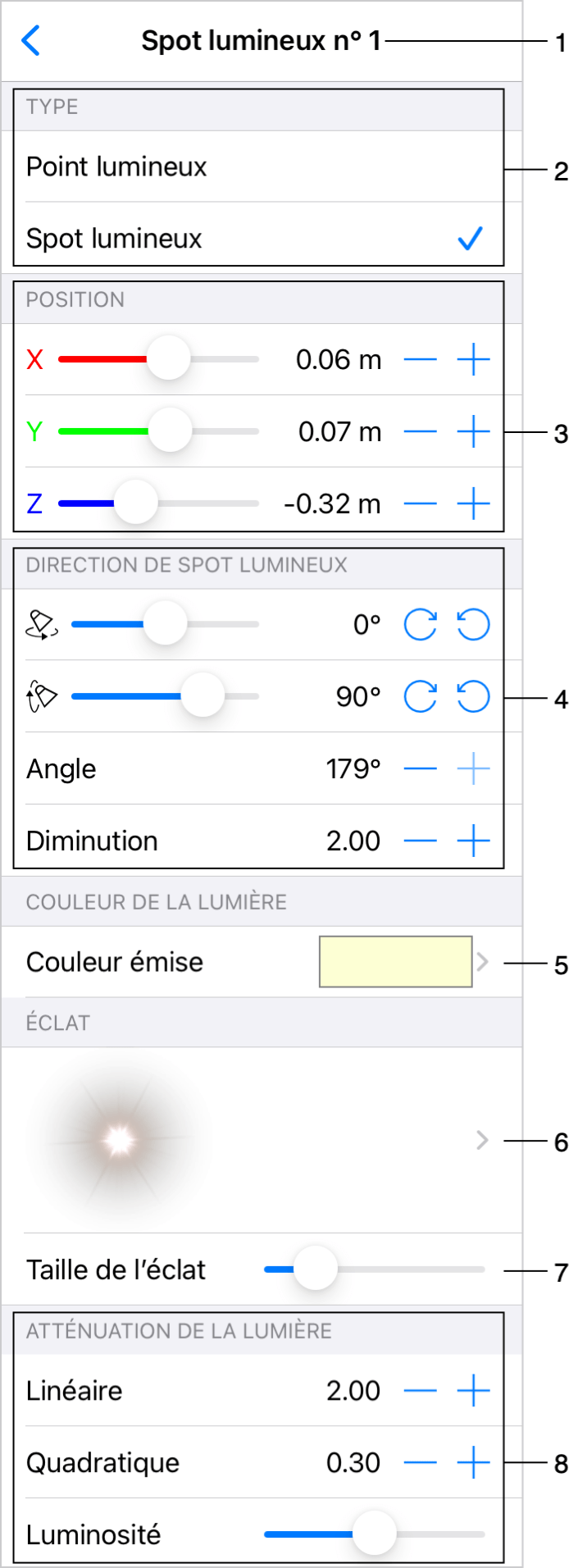
Task: Increase the Linéaire attenuation value
Action: click(473, 1391)
